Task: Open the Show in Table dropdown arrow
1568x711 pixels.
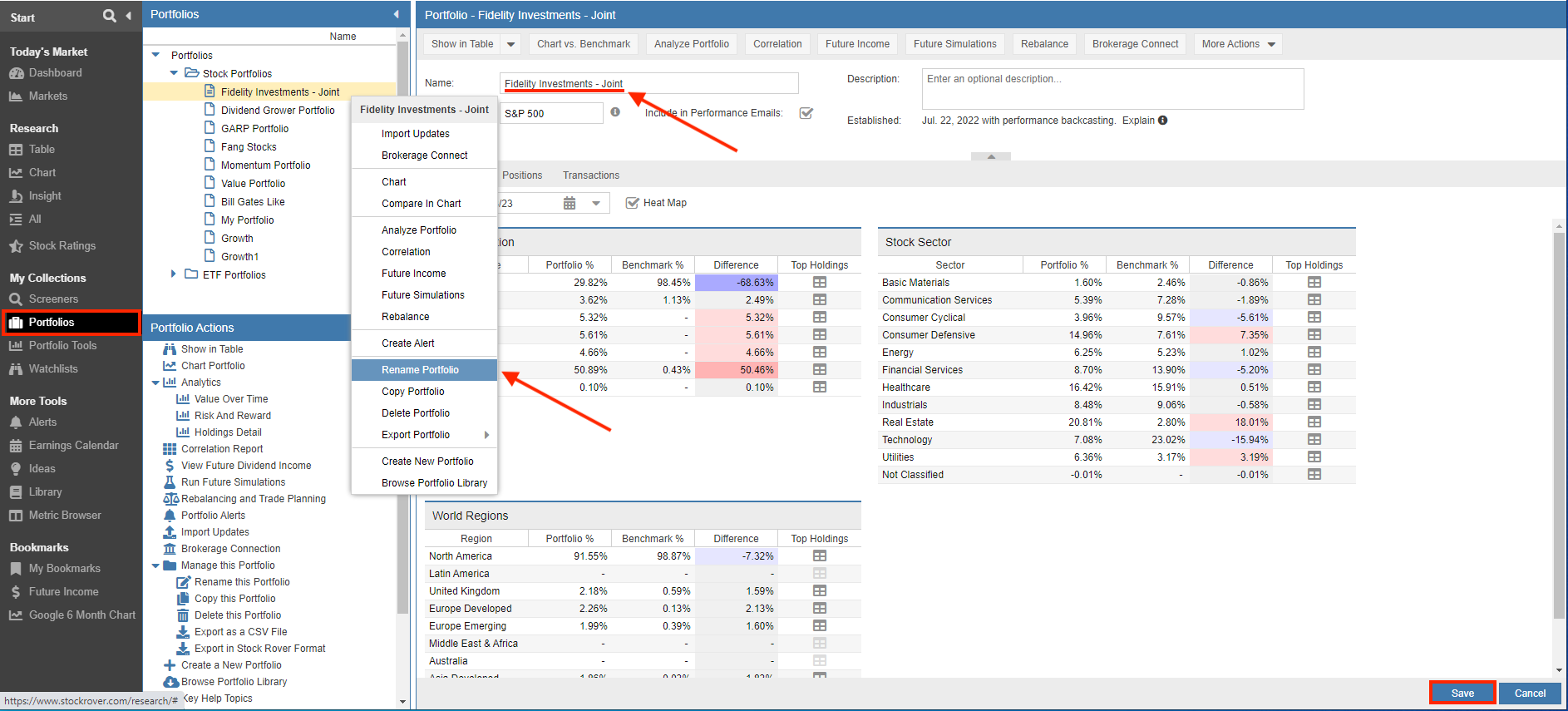Action: tap(511, 45)
